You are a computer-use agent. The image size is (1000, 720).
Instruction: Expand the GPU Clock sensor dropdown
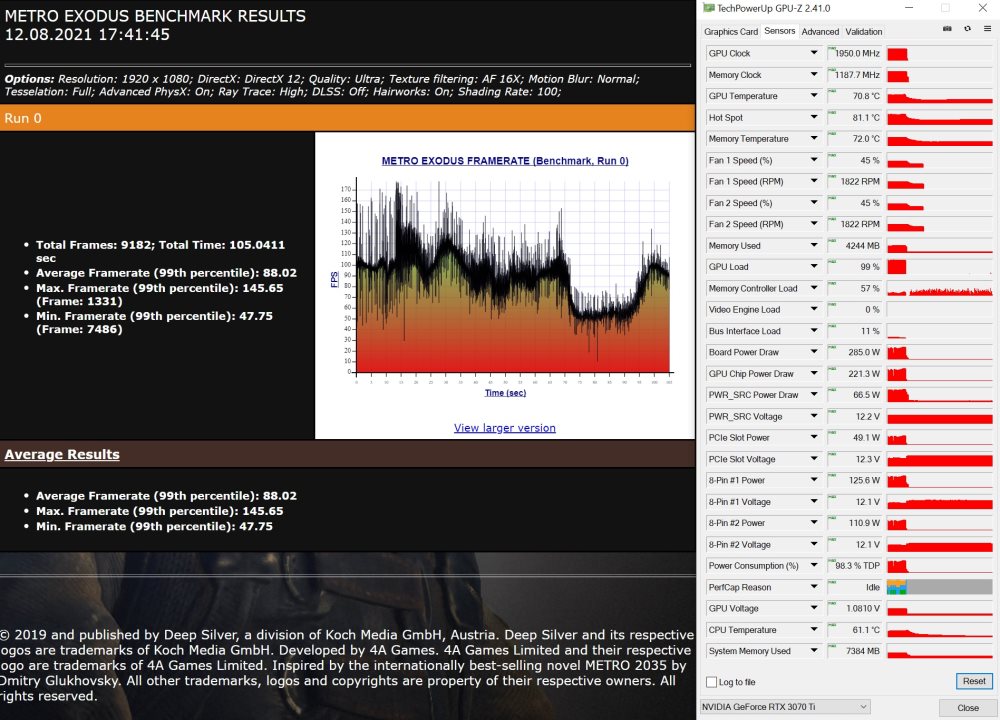pos(814,53)
